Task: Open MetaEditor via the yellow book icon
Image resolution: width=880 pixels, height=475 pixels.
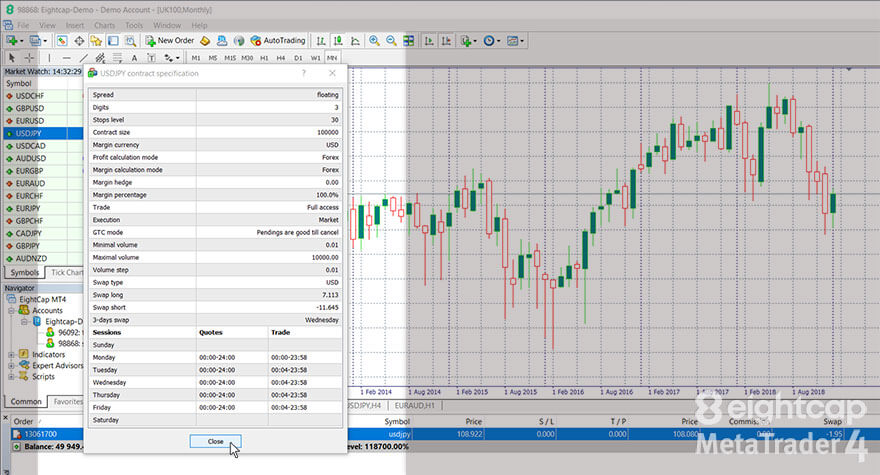Action: click(205, 40)
